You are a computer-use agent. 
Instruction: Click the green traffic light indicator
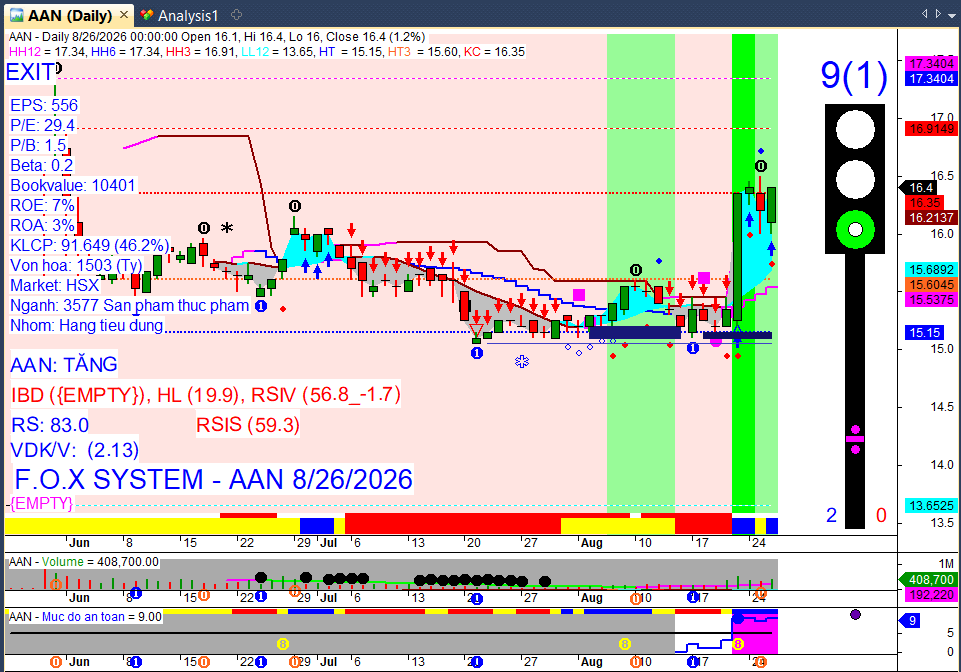pos(855,230)
